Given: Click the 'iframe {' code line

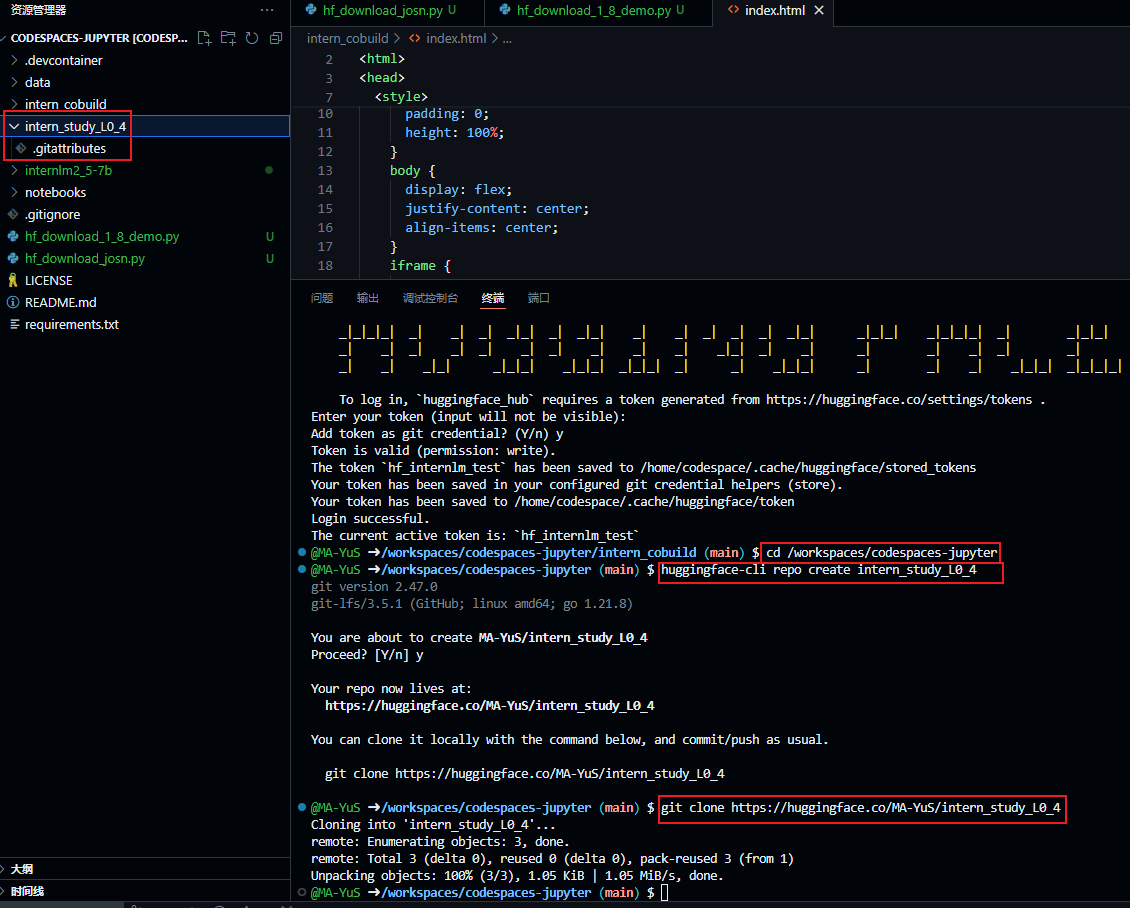Looking at the screenshot, I should (x=420, y=266).
